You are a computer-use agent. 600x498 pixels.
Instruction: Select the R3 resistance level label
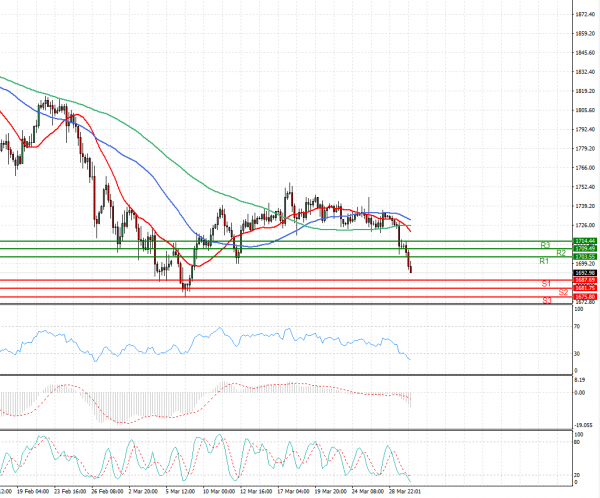[x=545, y=245]
